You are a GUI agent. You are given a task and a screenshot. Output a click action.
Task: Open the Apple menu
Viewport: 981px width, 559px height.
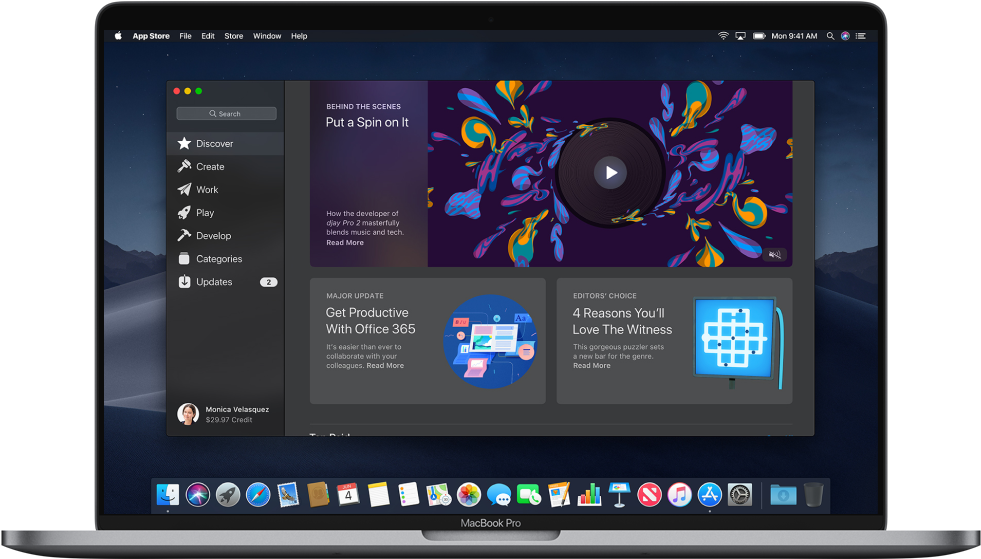click(x=118, y=36)
